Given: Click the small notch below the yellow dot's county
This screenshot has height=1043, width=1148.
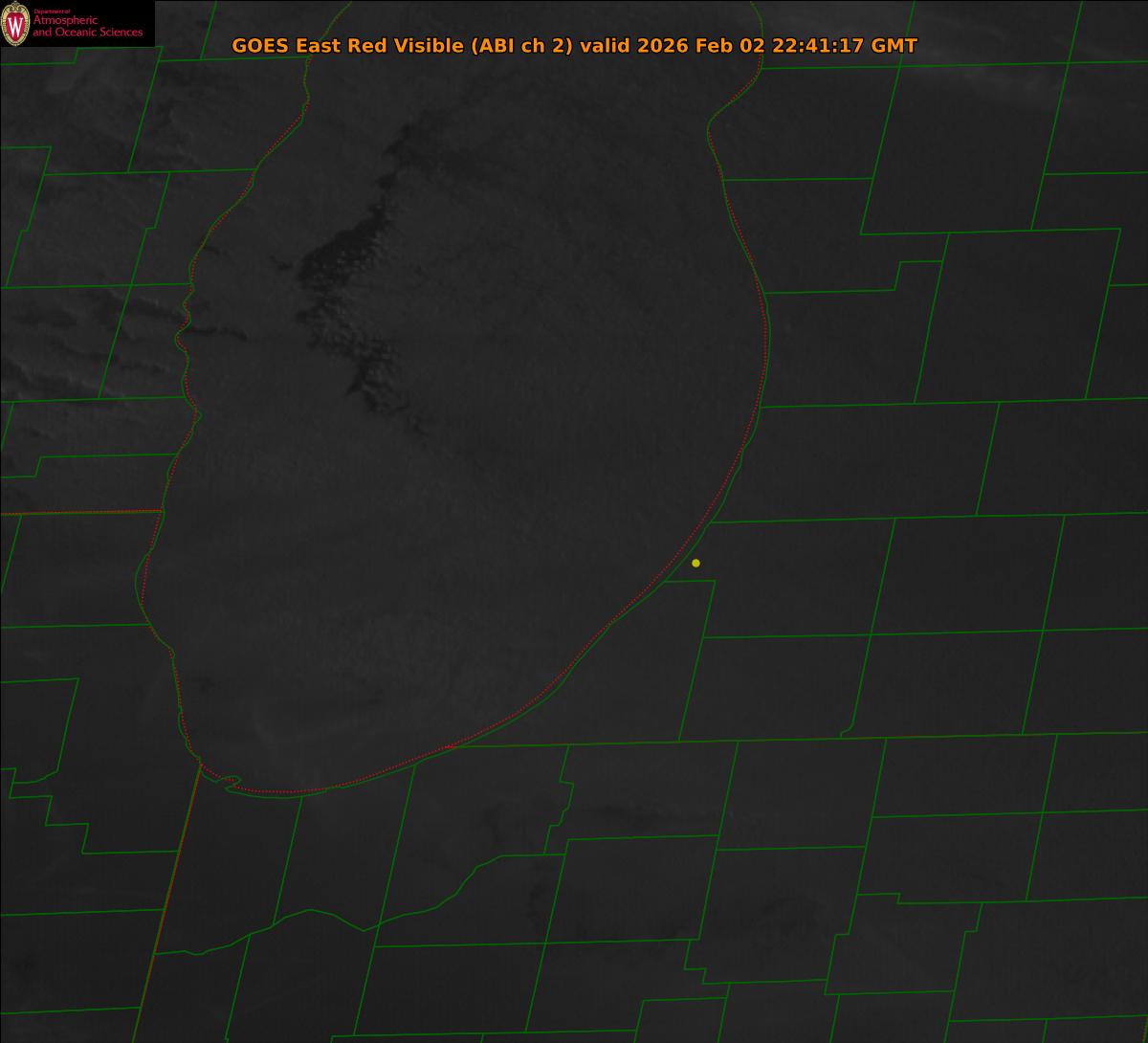Looking at the screenshot, I should 846,733.
